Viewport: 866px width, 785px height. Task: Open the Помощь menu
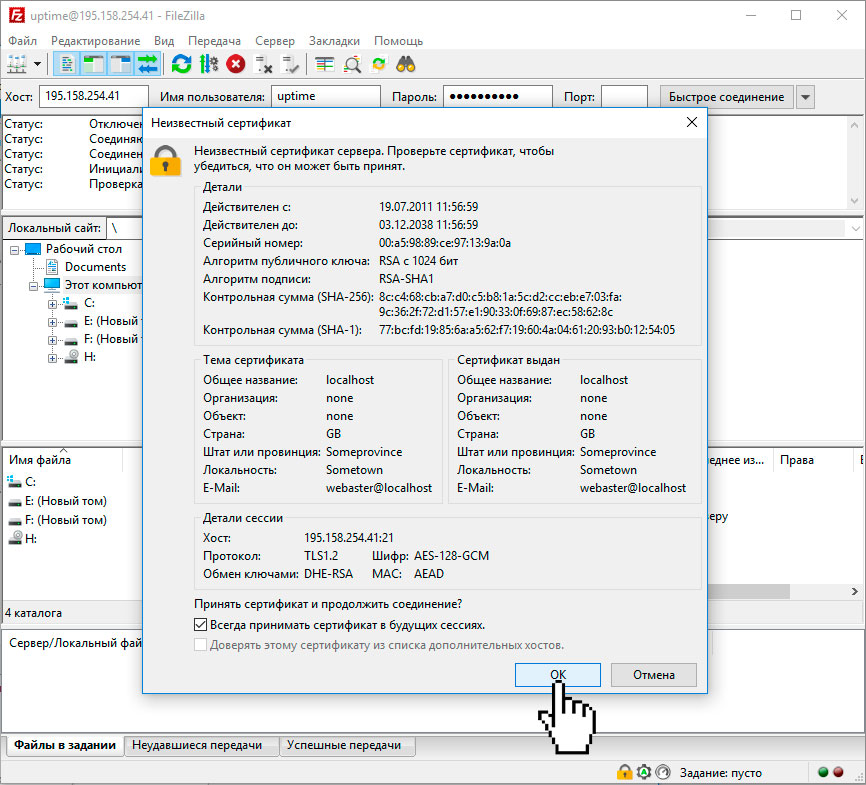tap(398, 41)
